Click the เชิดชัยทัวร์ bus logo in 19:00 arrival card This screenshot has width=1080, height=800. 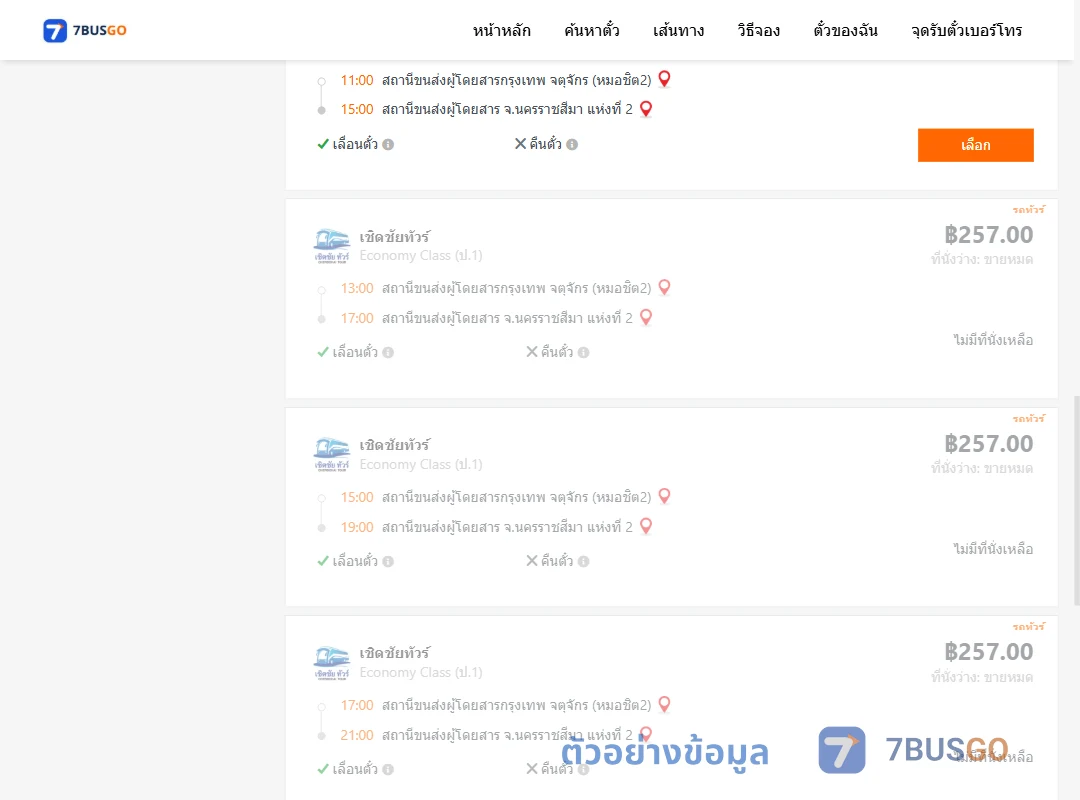[x=332, y=455]
